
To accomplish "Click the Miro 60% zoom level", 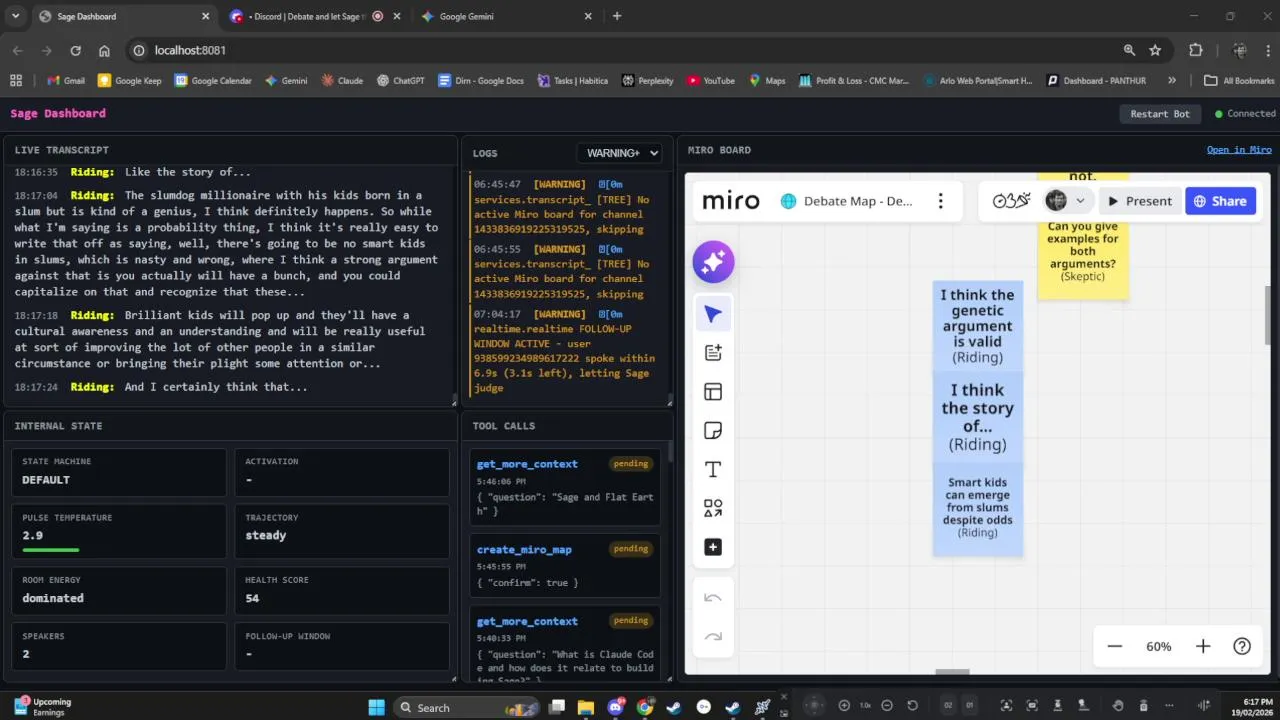I will (x=1159, y=647).
